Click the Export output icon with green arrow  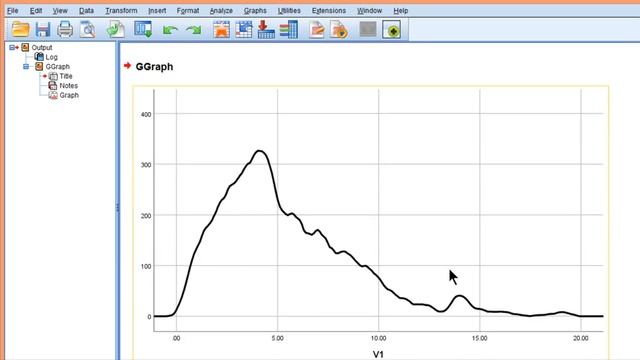(116, 29)
